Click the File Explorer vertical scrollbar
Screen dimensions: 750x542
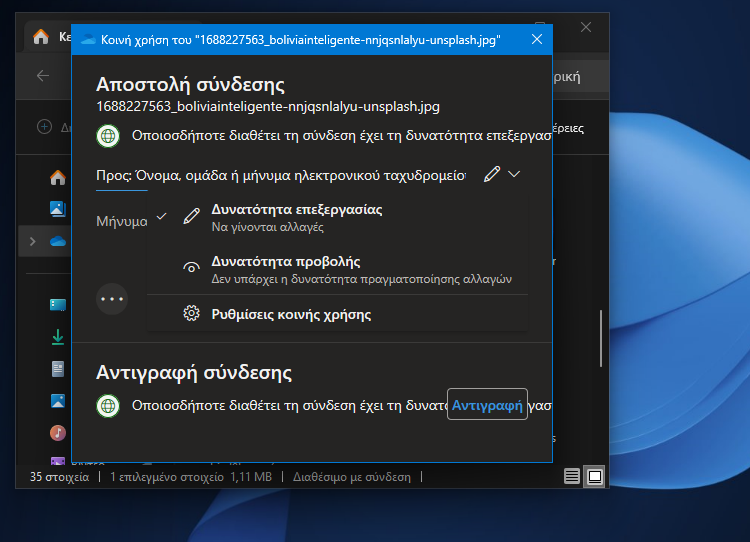coord(601,339)
